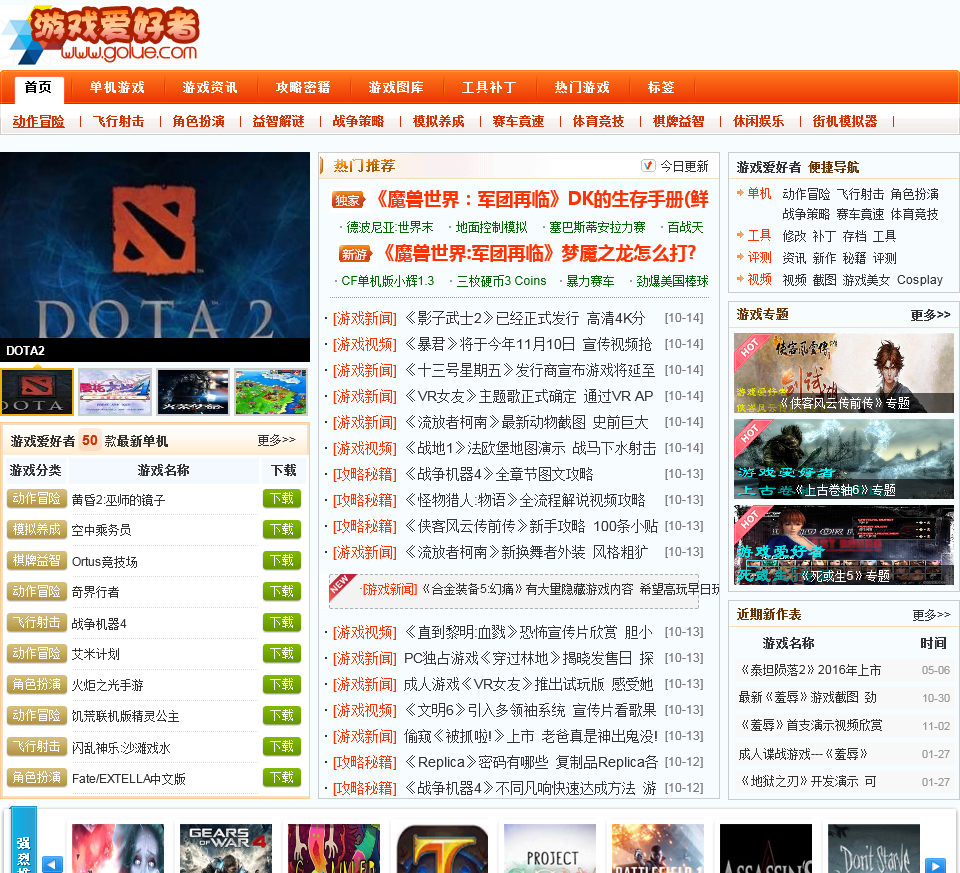Select the third dark slideshow thumbnail
The height and width of the screenshot is (873, 960).
(x=193, y=392)
